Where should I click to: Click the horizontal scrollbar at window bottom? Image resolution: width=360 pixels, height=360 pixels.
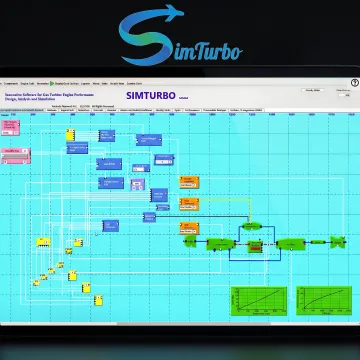(193, 324)
